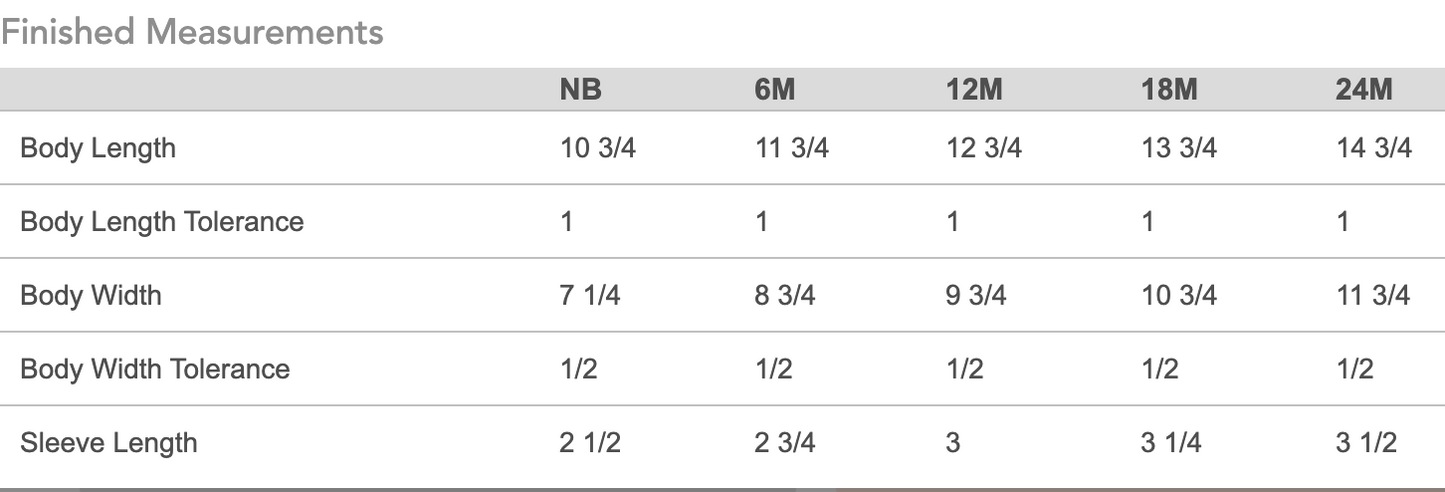Click the 24M column header
The height and width of the screenshot is (492, 1445).
(1364, 90)
